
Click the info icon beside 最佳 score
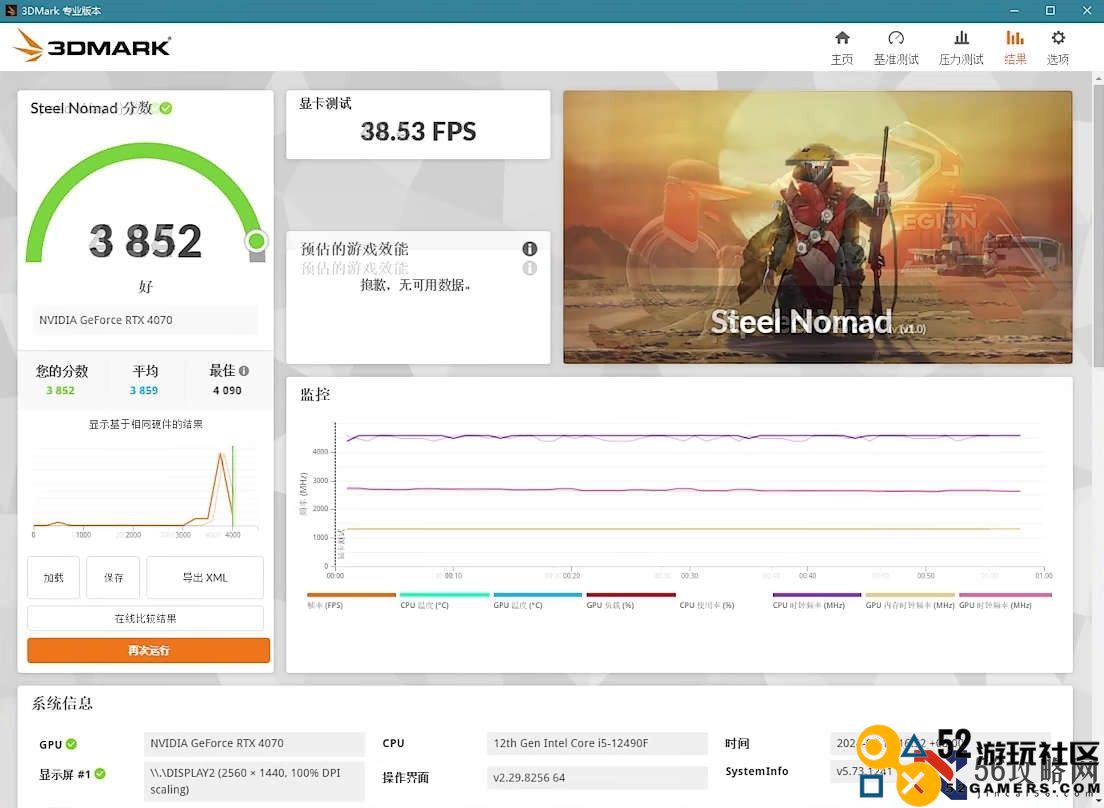click(244, 371)
